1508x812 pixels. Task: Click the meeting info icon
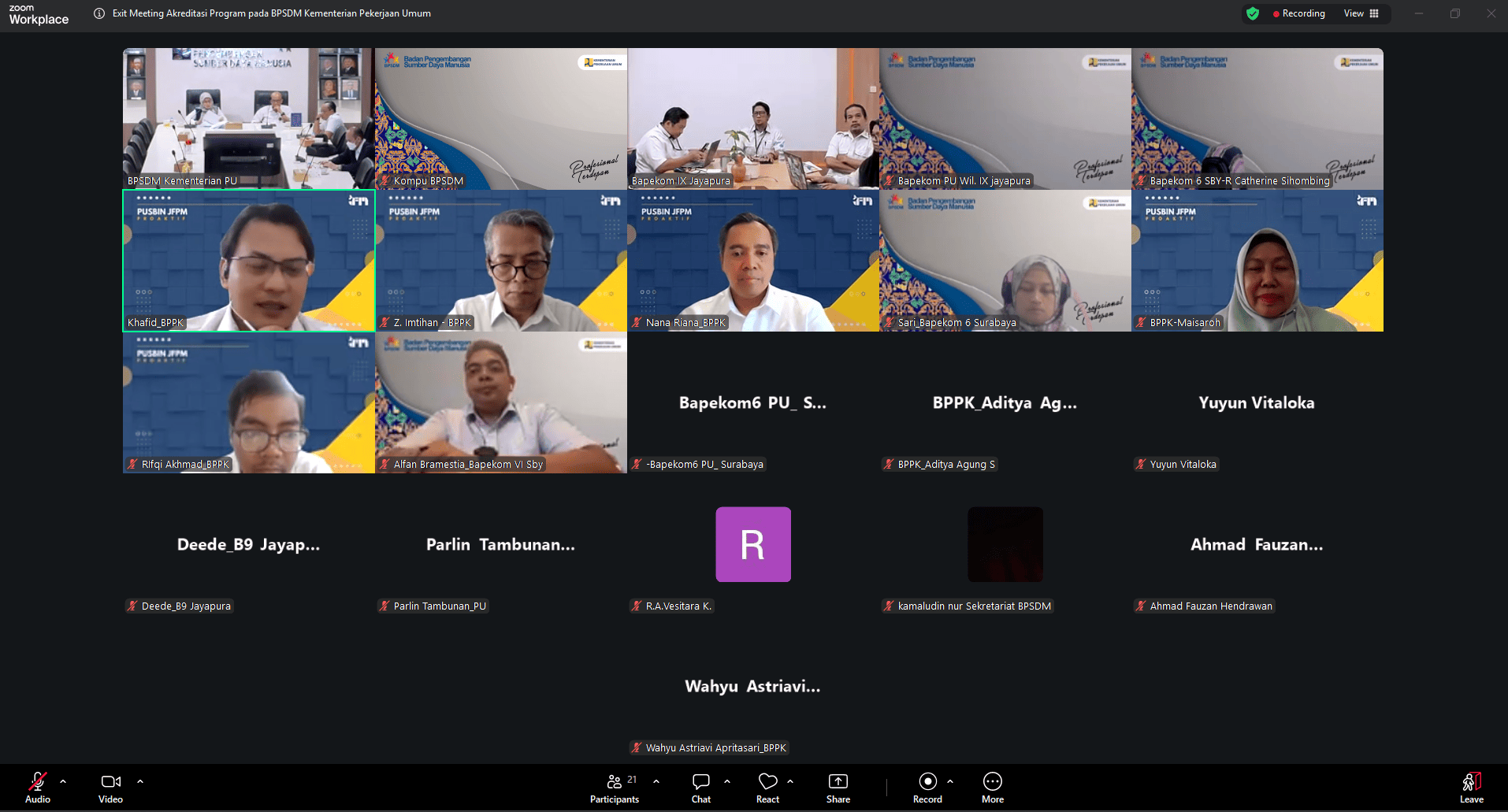[x=99, y=13]
